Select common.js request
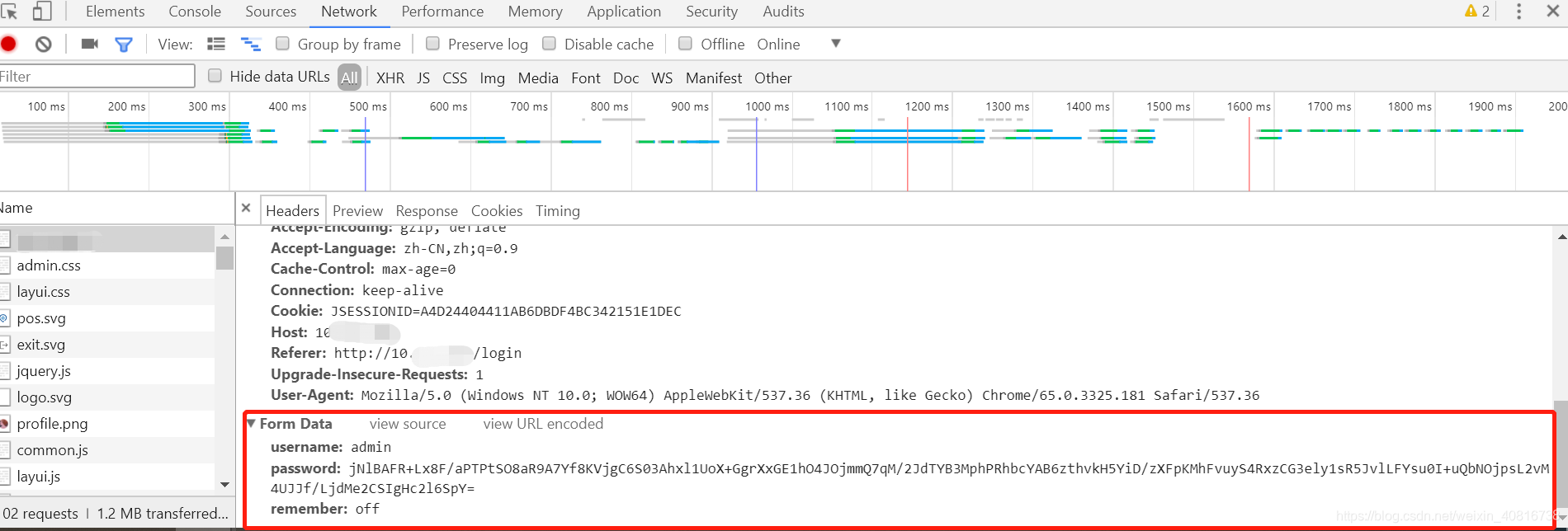1568x531 pixels. (x=107, y=450)
